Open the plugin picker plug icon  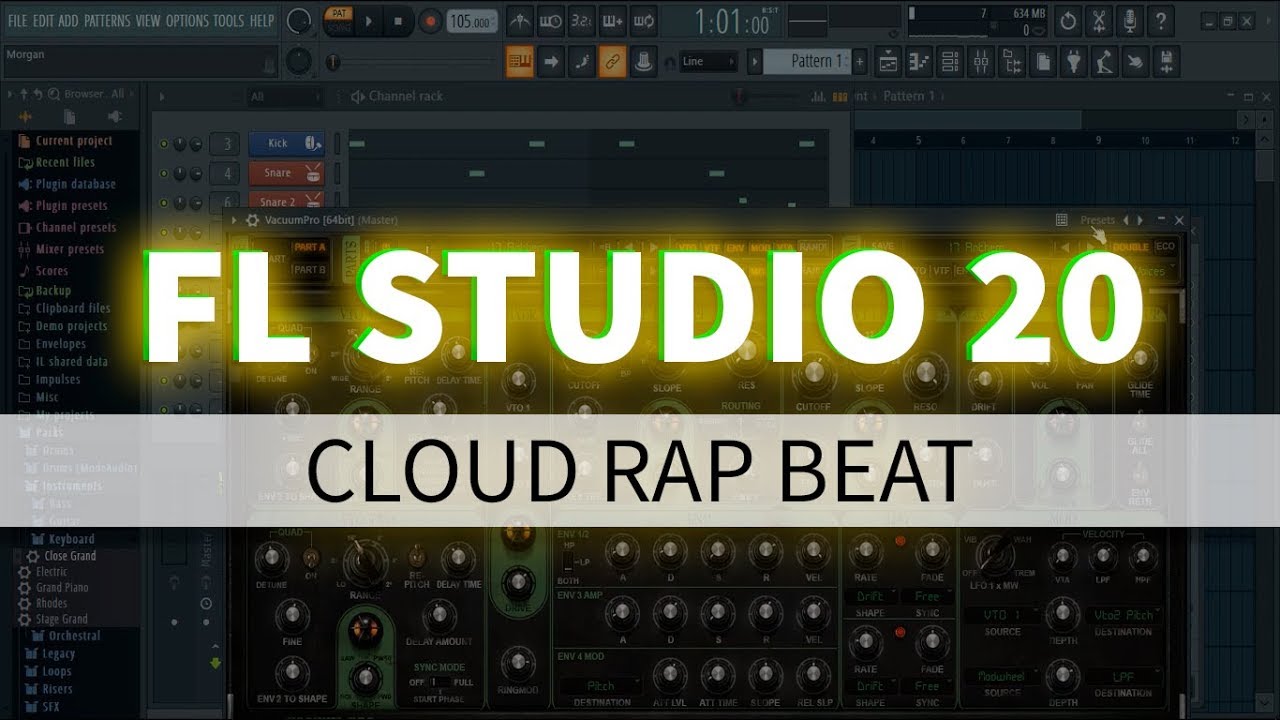click(x=1073, y=62)
